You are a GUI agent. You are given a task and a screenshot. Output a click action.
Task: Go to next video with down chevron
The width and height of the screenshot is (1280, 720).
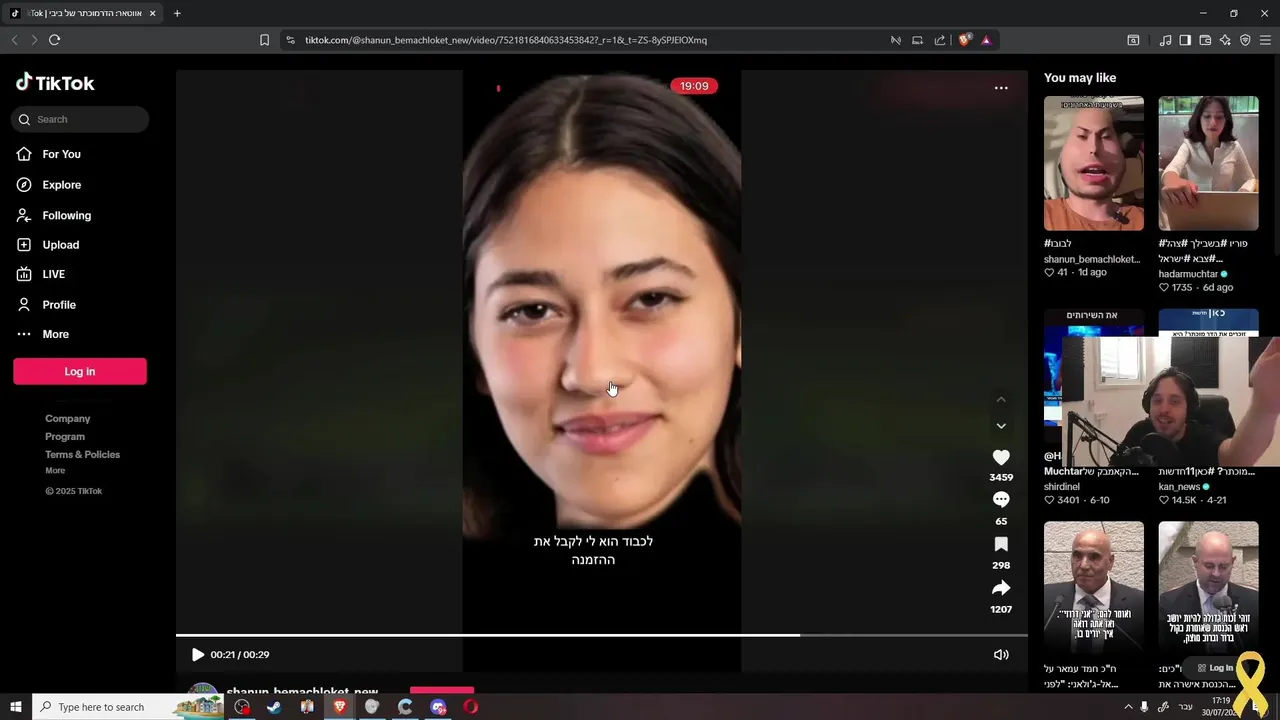pyautogui.click(x=1001, y=426)
